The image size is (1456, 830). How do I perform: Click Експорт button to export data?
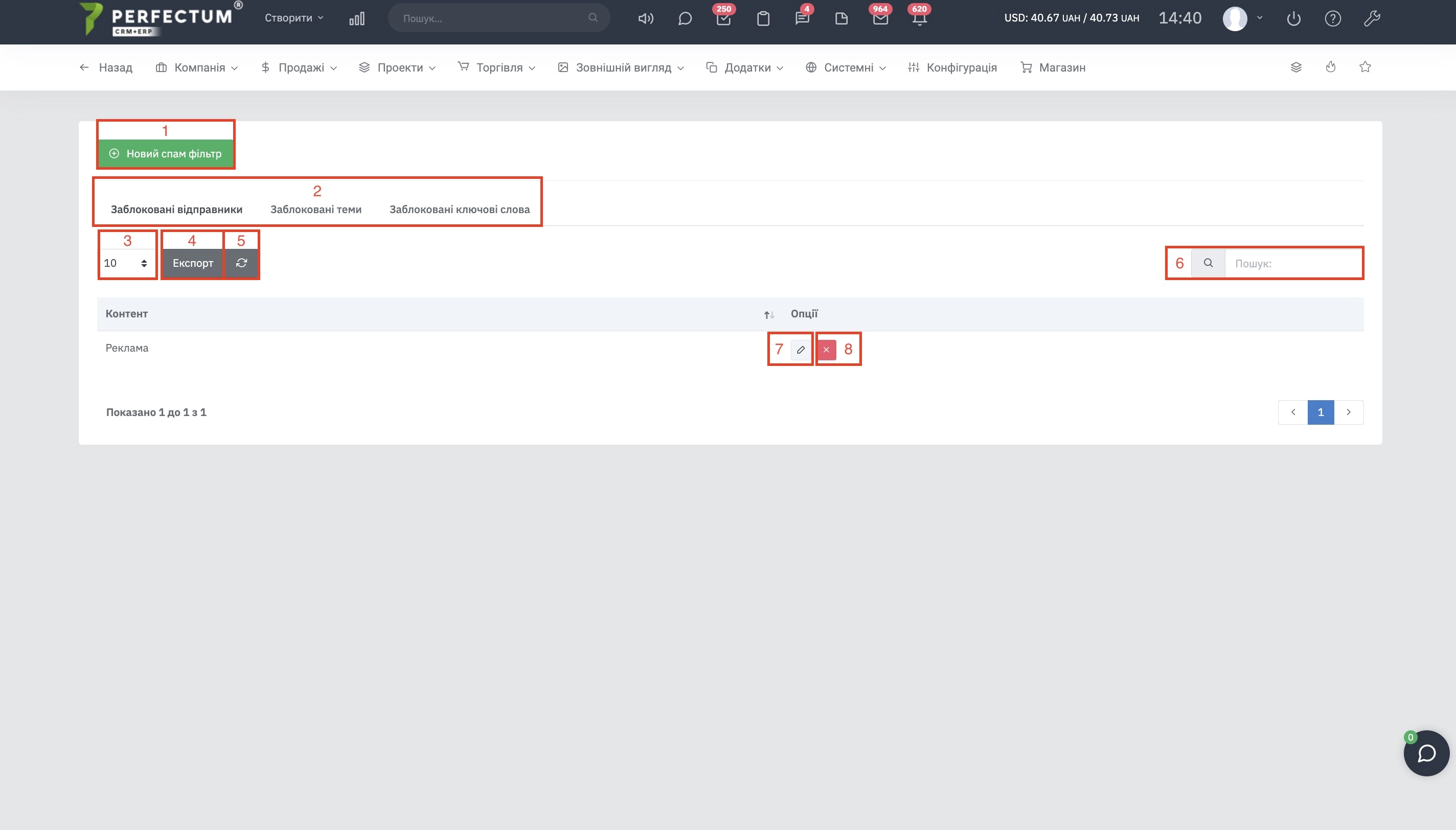[x=192, y=263]
